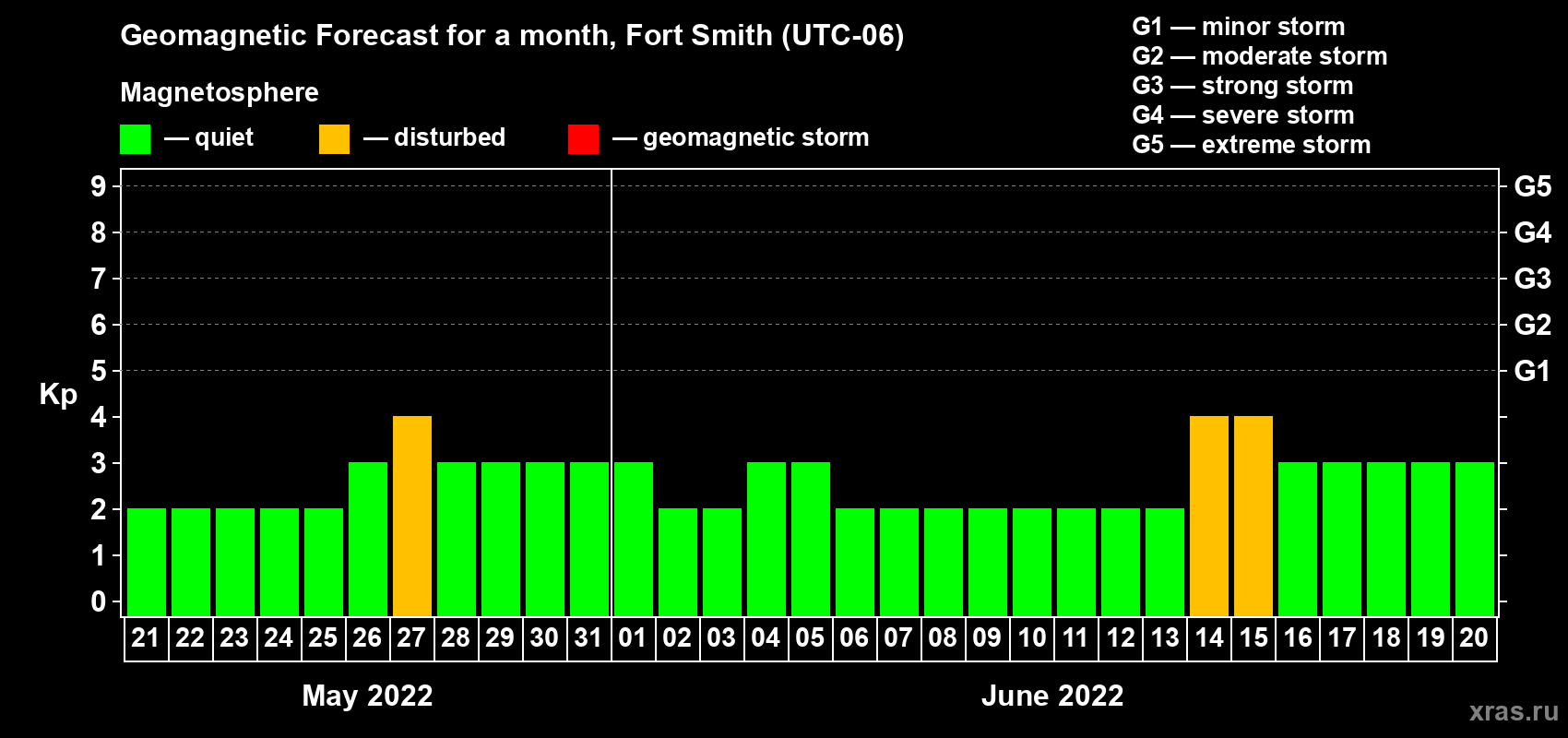This screenshot has width=1568, height=738.
Task: Click the Kp axis title
Action: (58, 394)
